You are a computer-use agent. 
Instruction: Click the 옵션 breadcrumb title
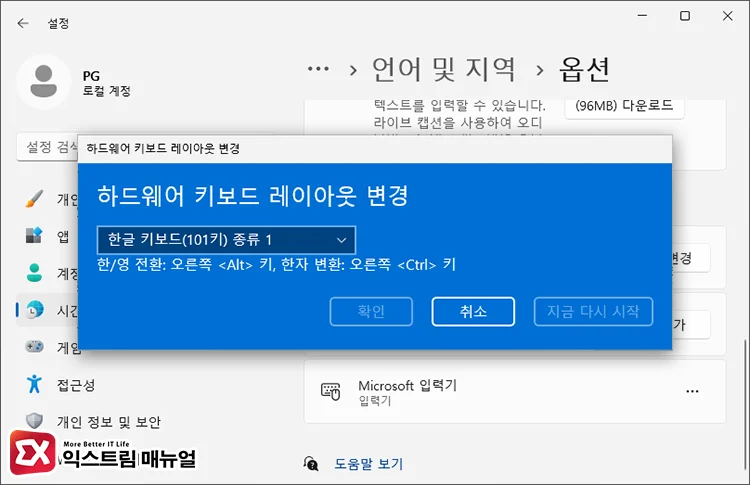tap(585, 69)
